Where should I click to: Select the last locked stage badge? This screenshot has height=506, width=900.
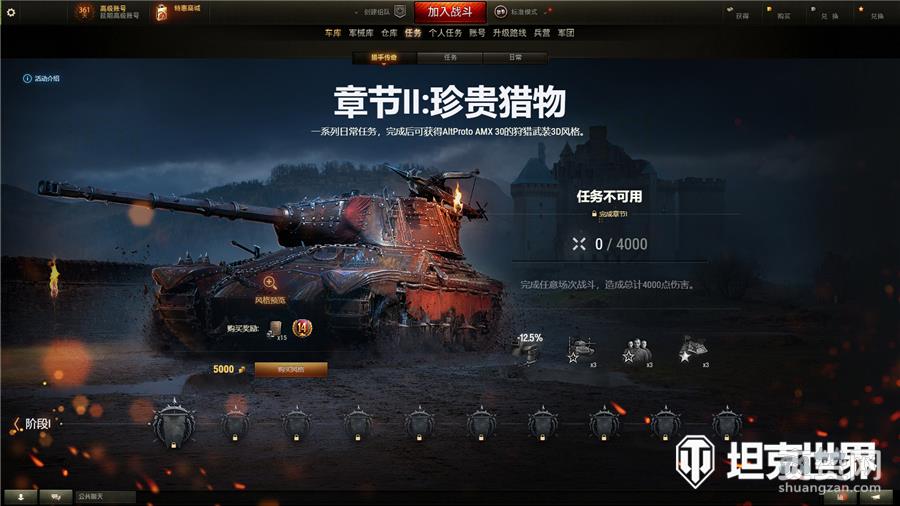(x=727, y=425)
